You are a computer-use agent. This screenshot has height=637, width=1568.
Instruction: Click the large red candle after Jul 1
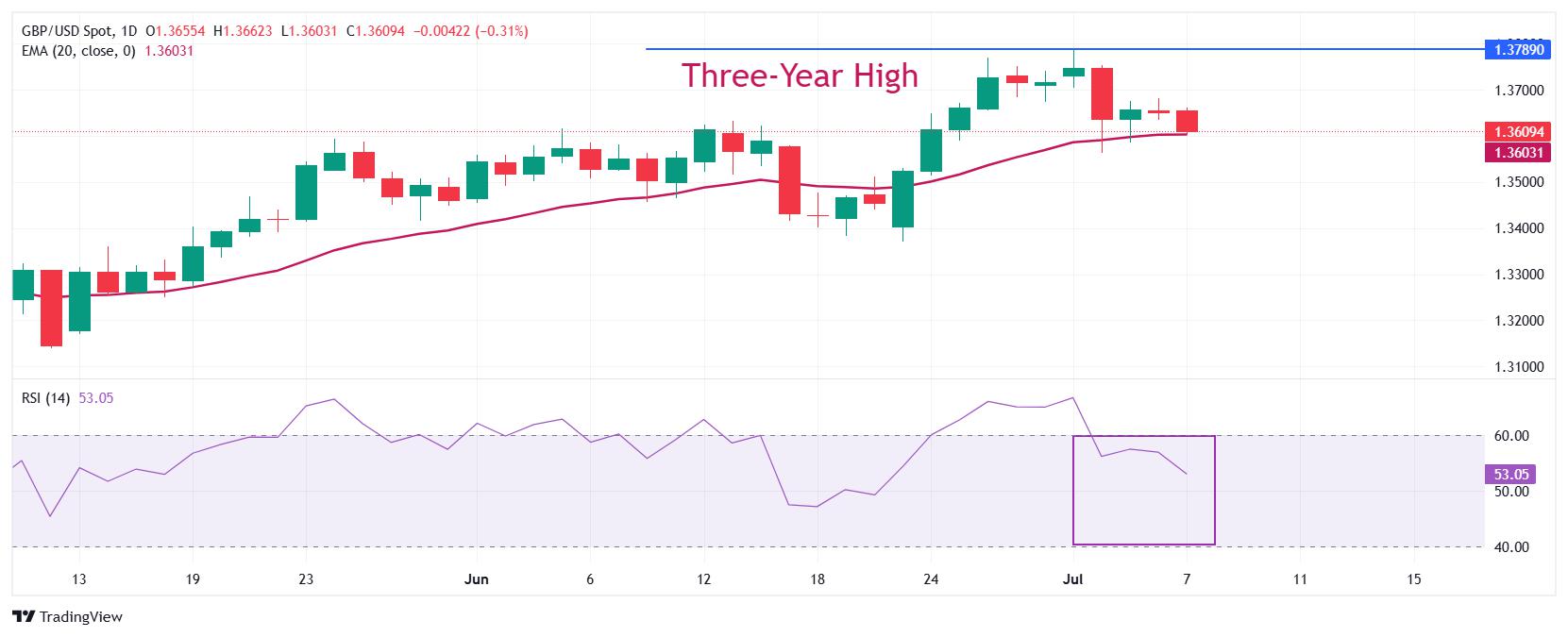1102,93
